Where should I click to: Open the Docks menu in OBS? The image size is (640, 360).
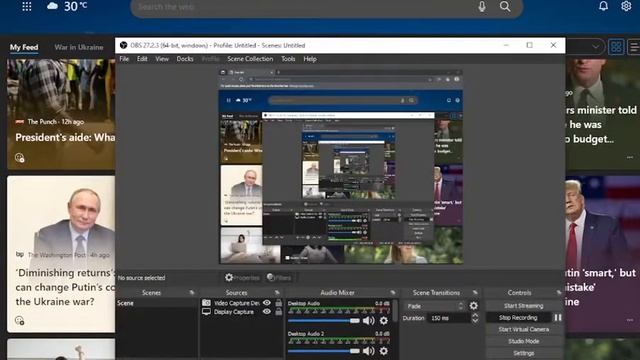(x=185, y=59)
